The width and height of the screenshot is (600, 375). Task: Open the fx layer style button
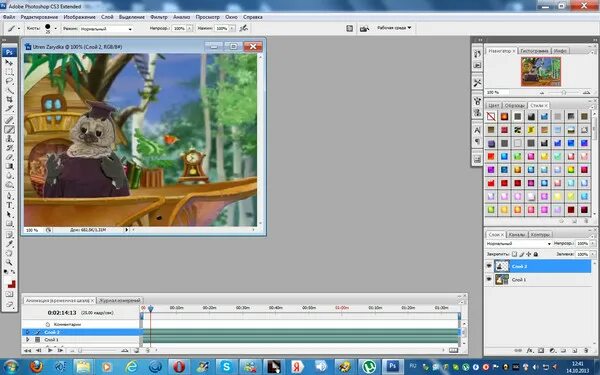coord(530,350)
